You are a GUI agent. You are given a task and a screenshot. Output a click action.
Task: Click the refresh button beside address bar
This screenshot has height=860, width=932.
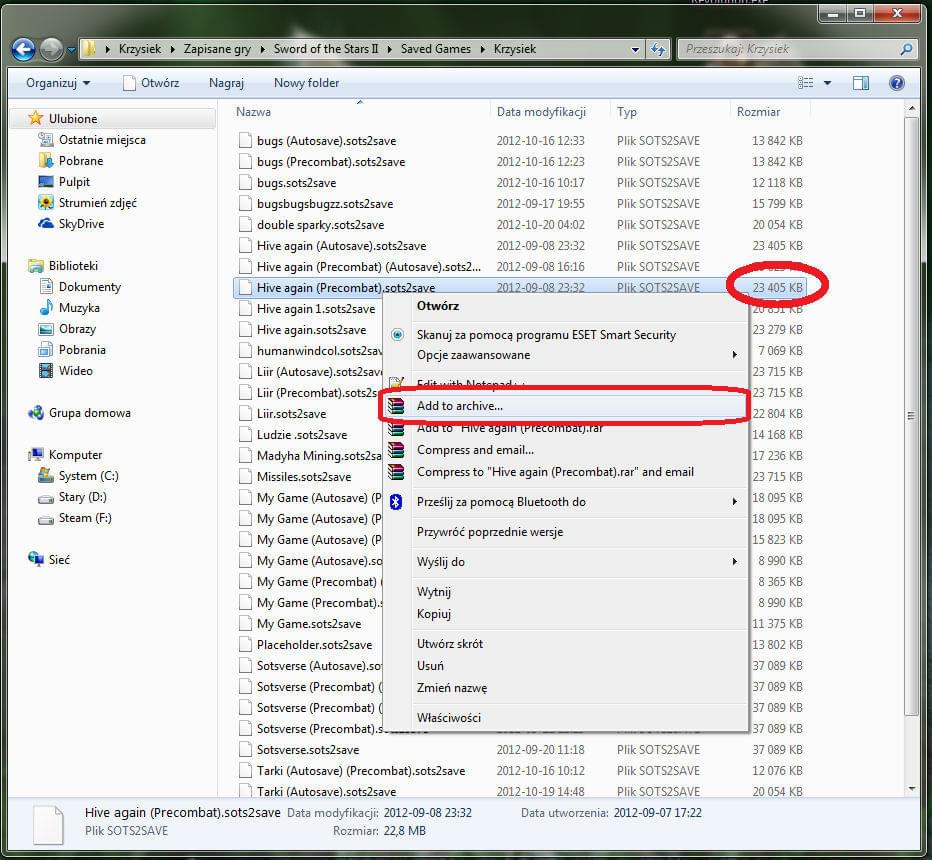pos(658,49)
